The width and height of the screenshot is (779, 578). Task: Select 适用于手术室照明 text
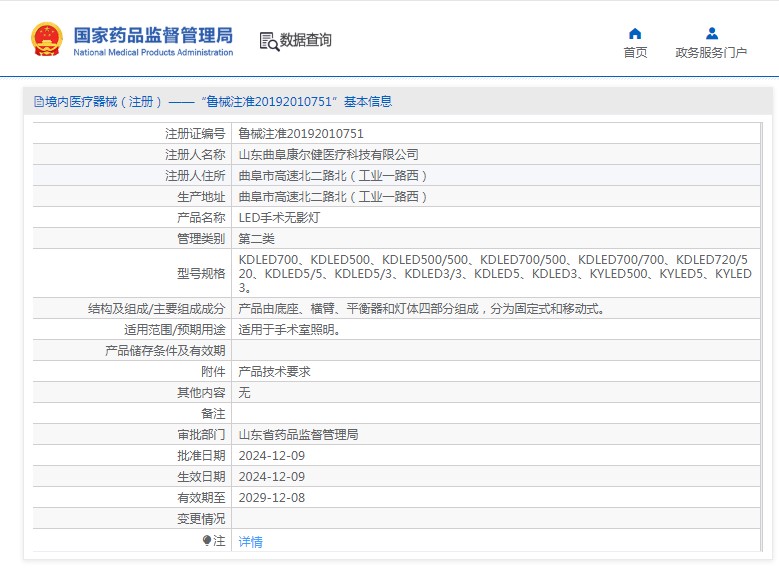(289, 330)
